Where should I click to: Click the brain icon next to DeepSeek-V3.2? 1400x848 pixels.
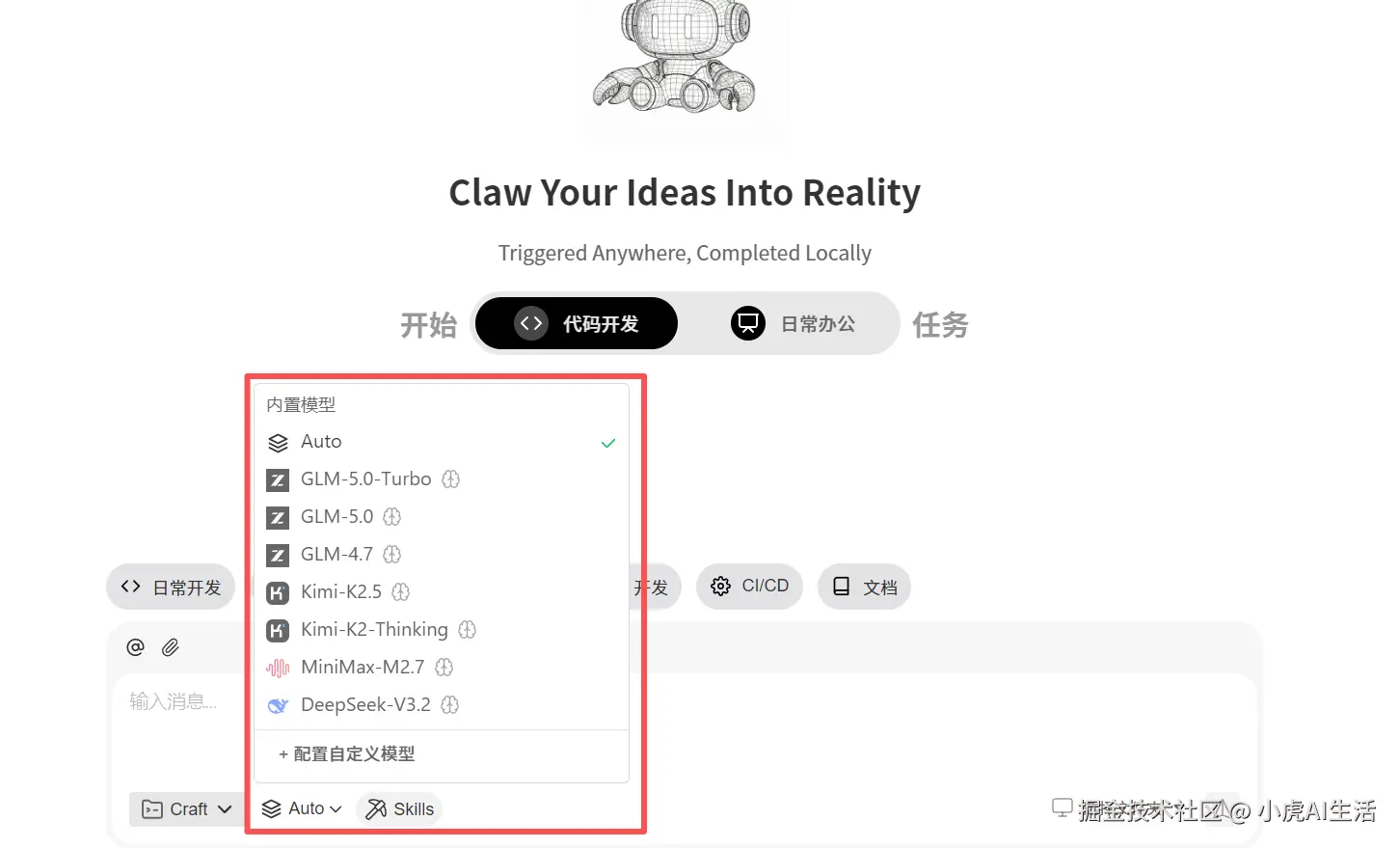[449, 705]
